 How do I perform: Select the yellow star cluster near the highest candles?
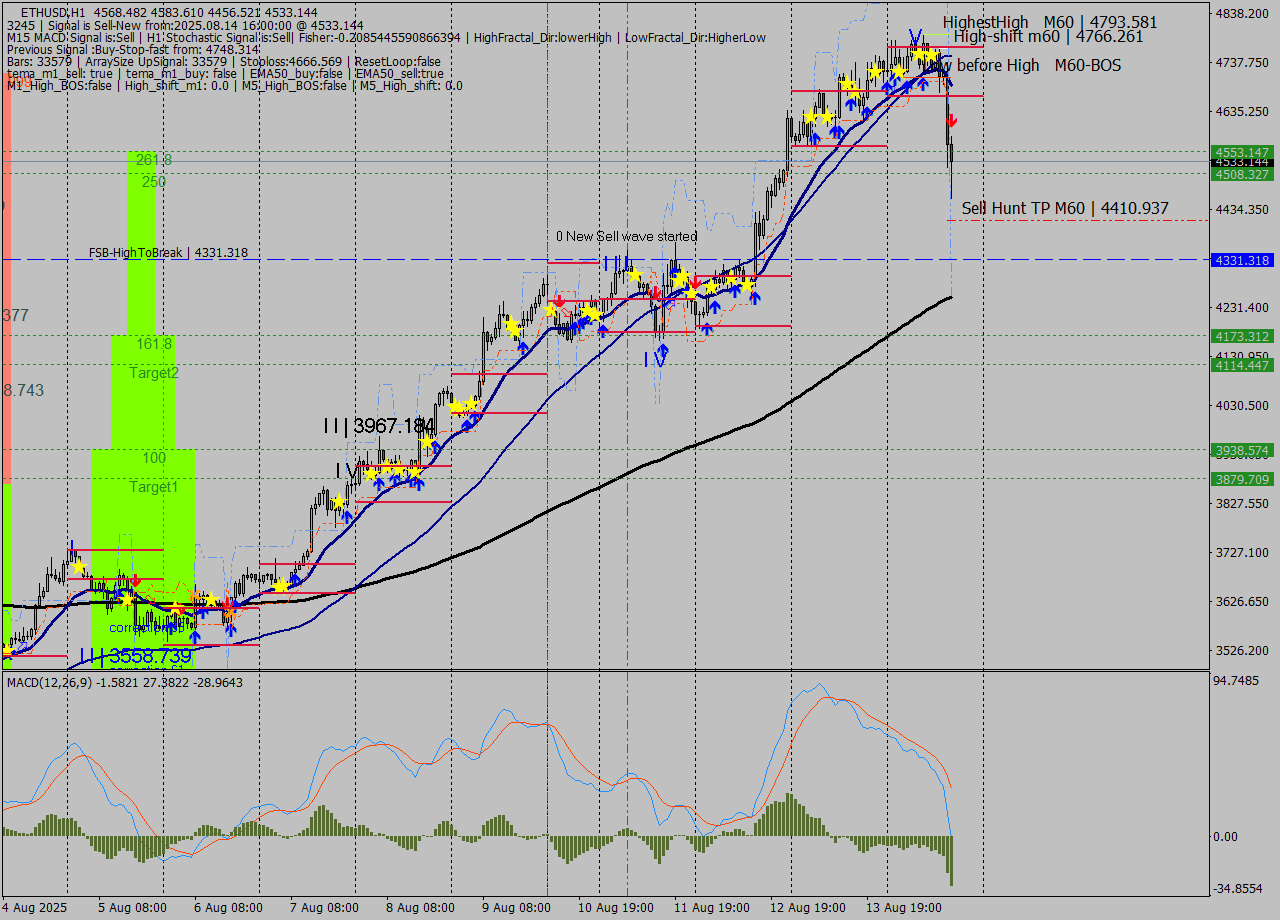click(920, 54)
